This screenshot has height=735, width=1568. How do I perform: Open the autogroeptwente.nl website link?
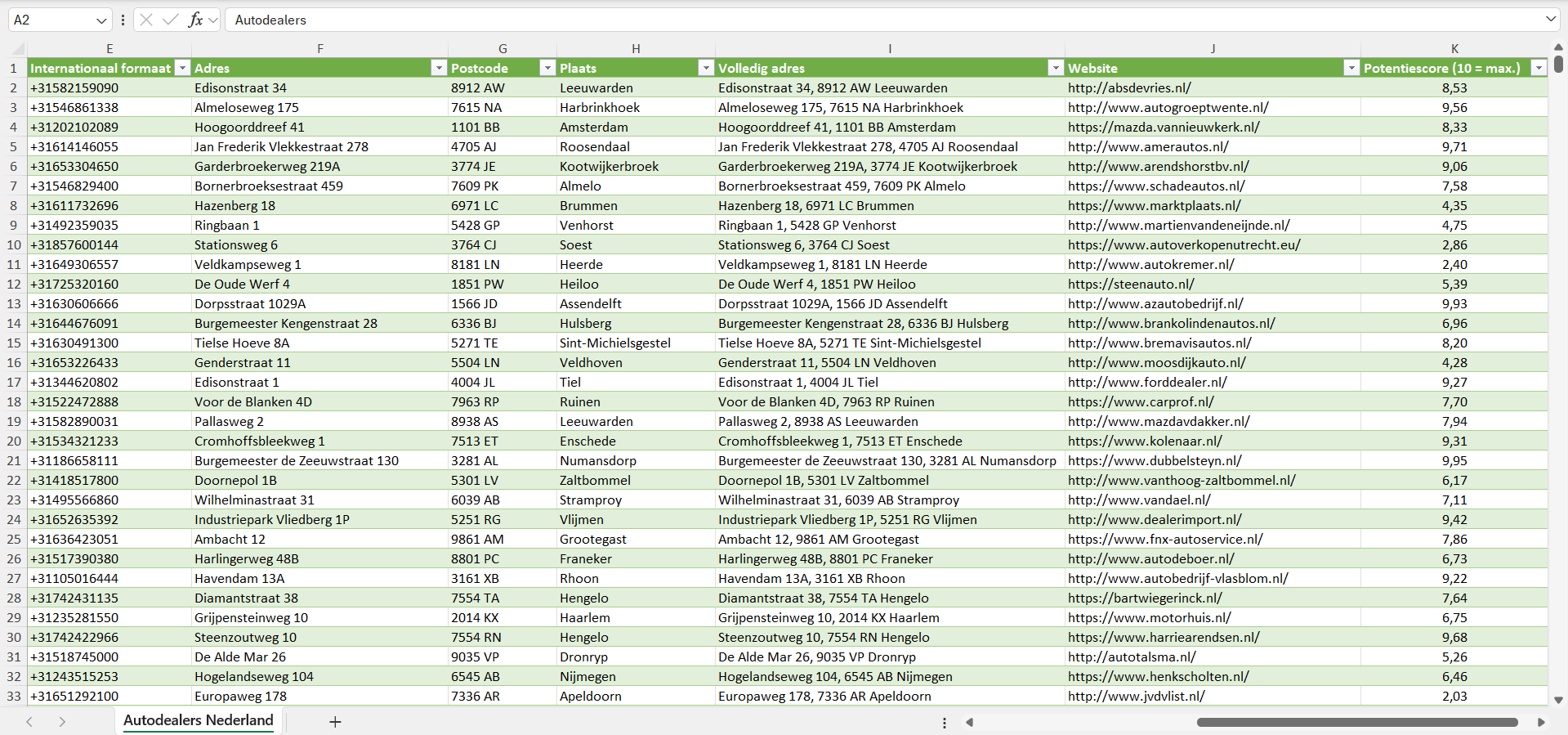[x=1168, y=107]
